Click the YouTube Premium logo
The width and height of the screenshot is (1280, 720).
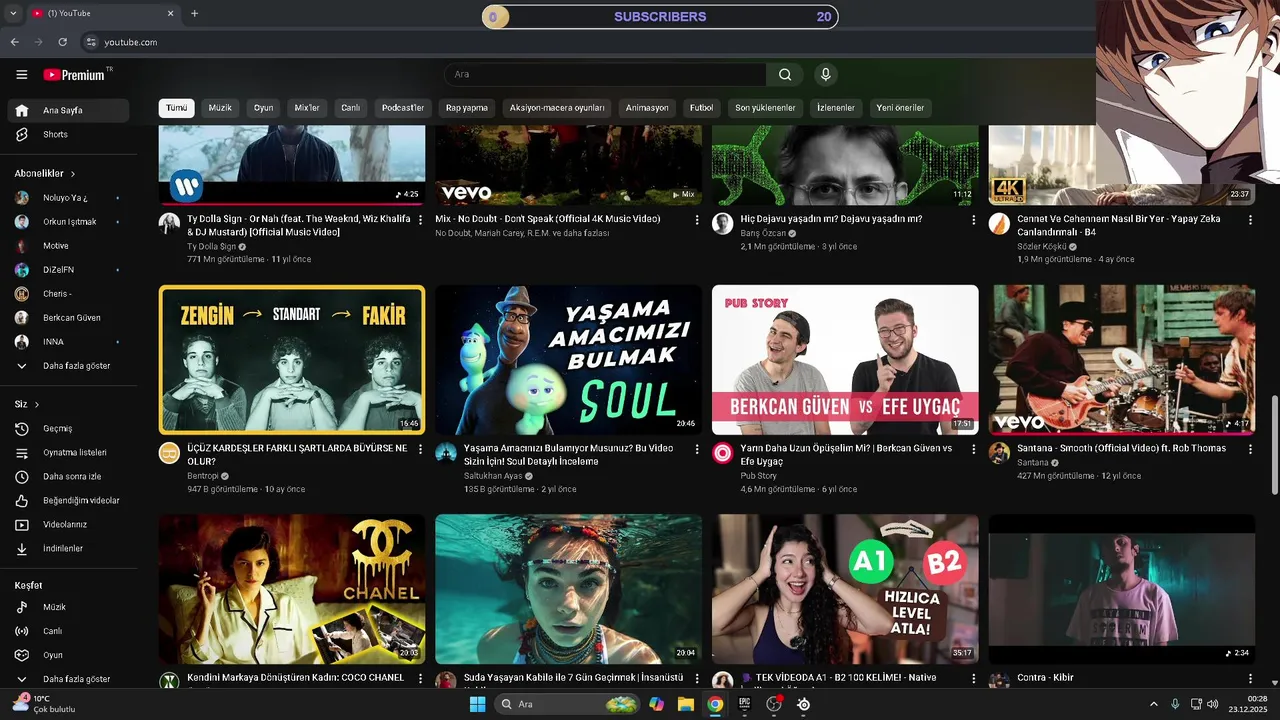pyautogui.click(x=76, y=75)
